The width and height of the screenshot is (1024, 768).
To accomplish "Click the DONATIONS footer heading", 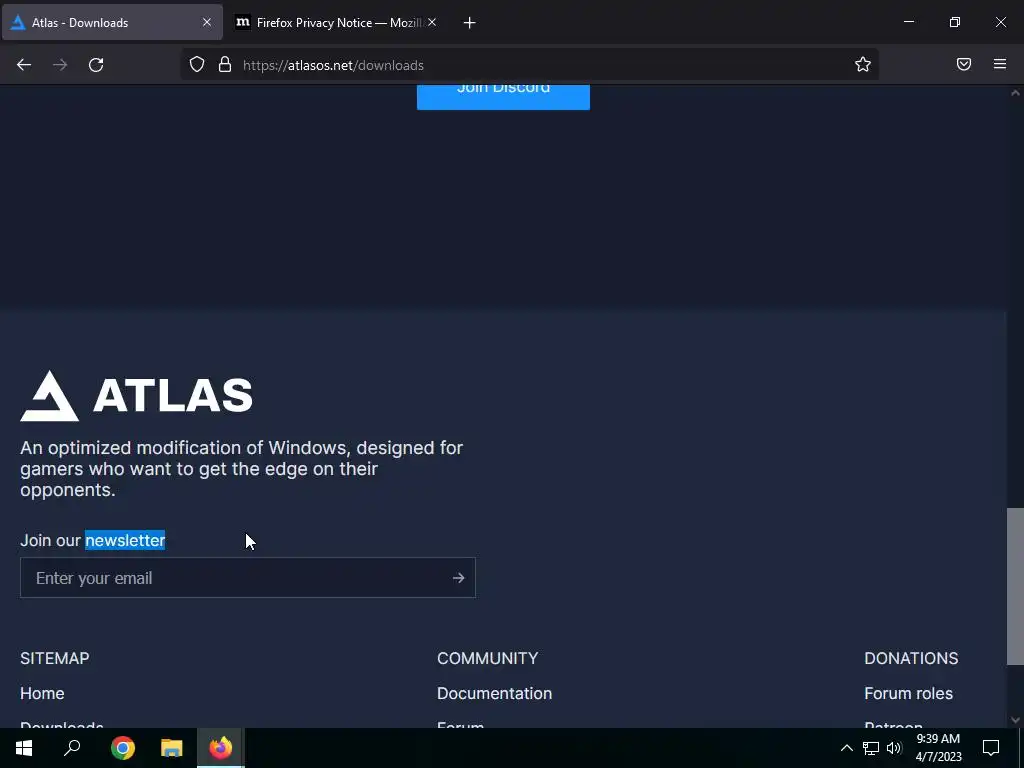I will (x=911, y=658).
